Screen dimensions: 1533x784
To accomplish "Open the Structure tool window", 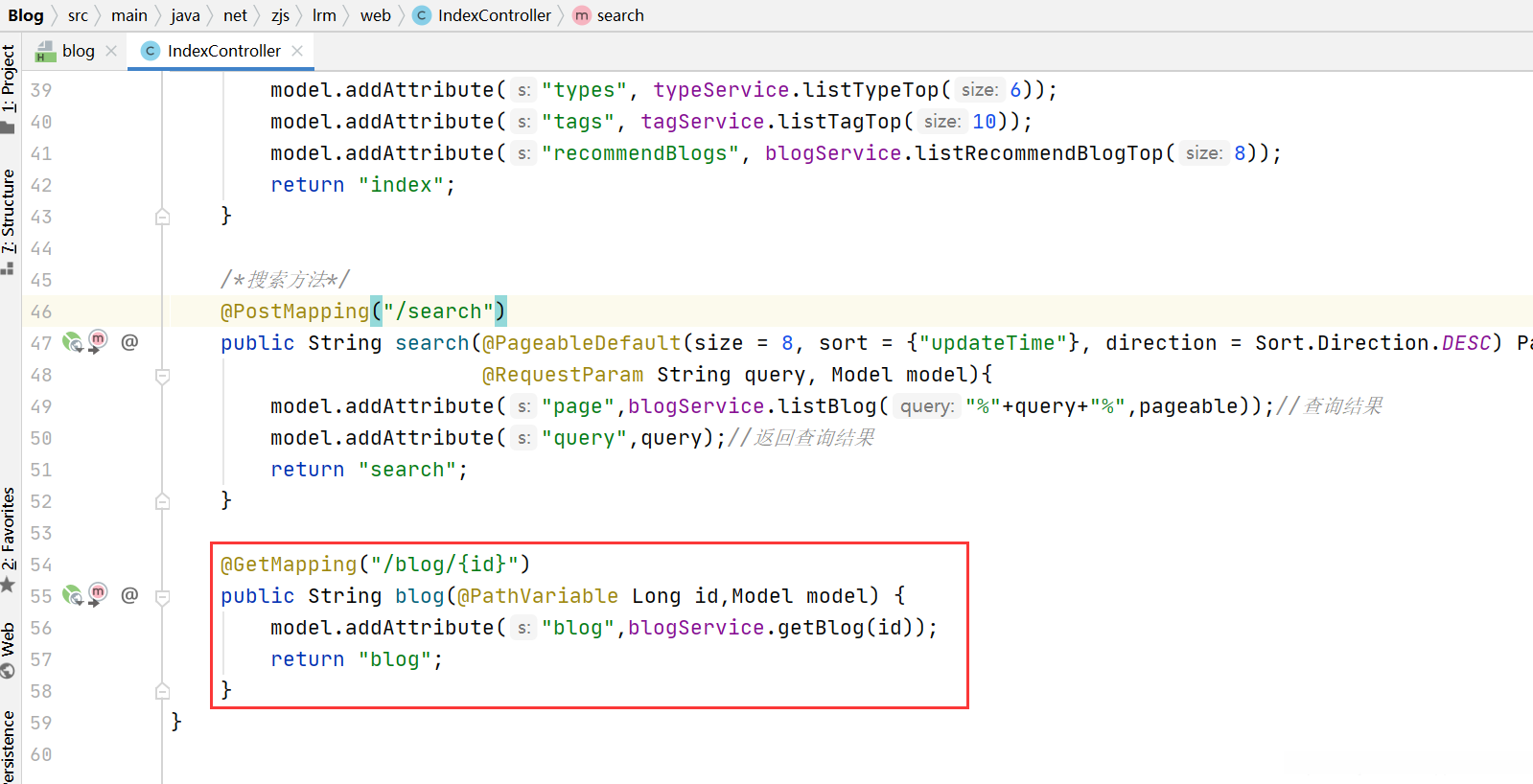I will (x=9, y=221).
